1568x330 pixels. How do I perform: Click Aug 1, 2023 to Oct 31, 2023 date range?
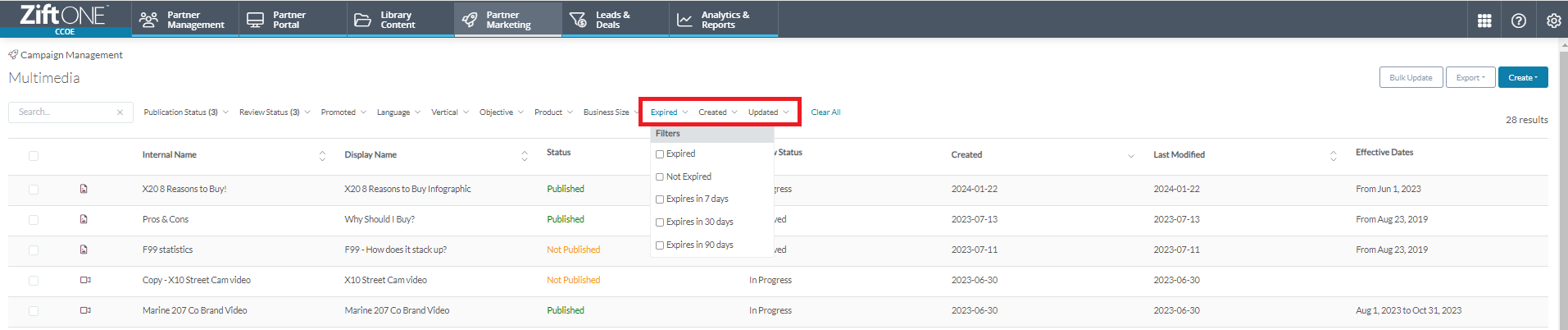point(1409,310)
